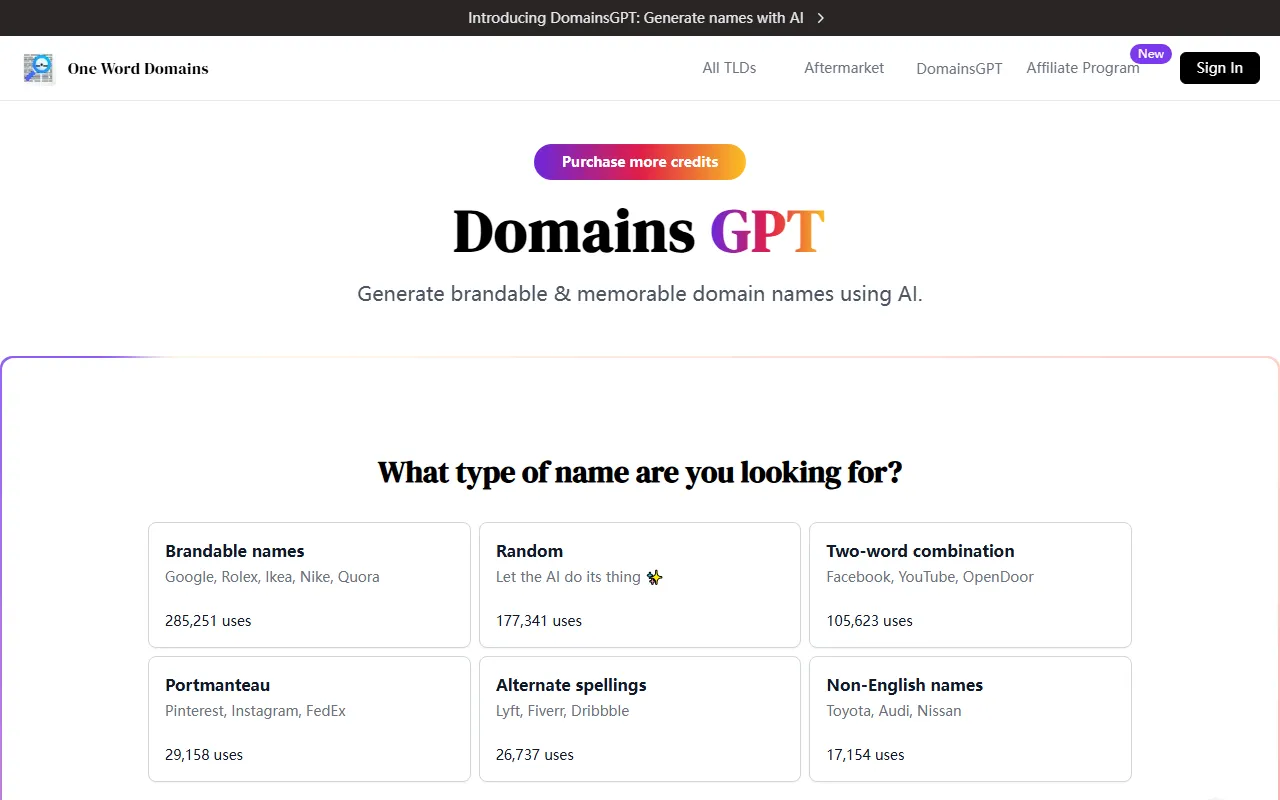Choose the Two-word combination generator

click(x=969, y=585)
